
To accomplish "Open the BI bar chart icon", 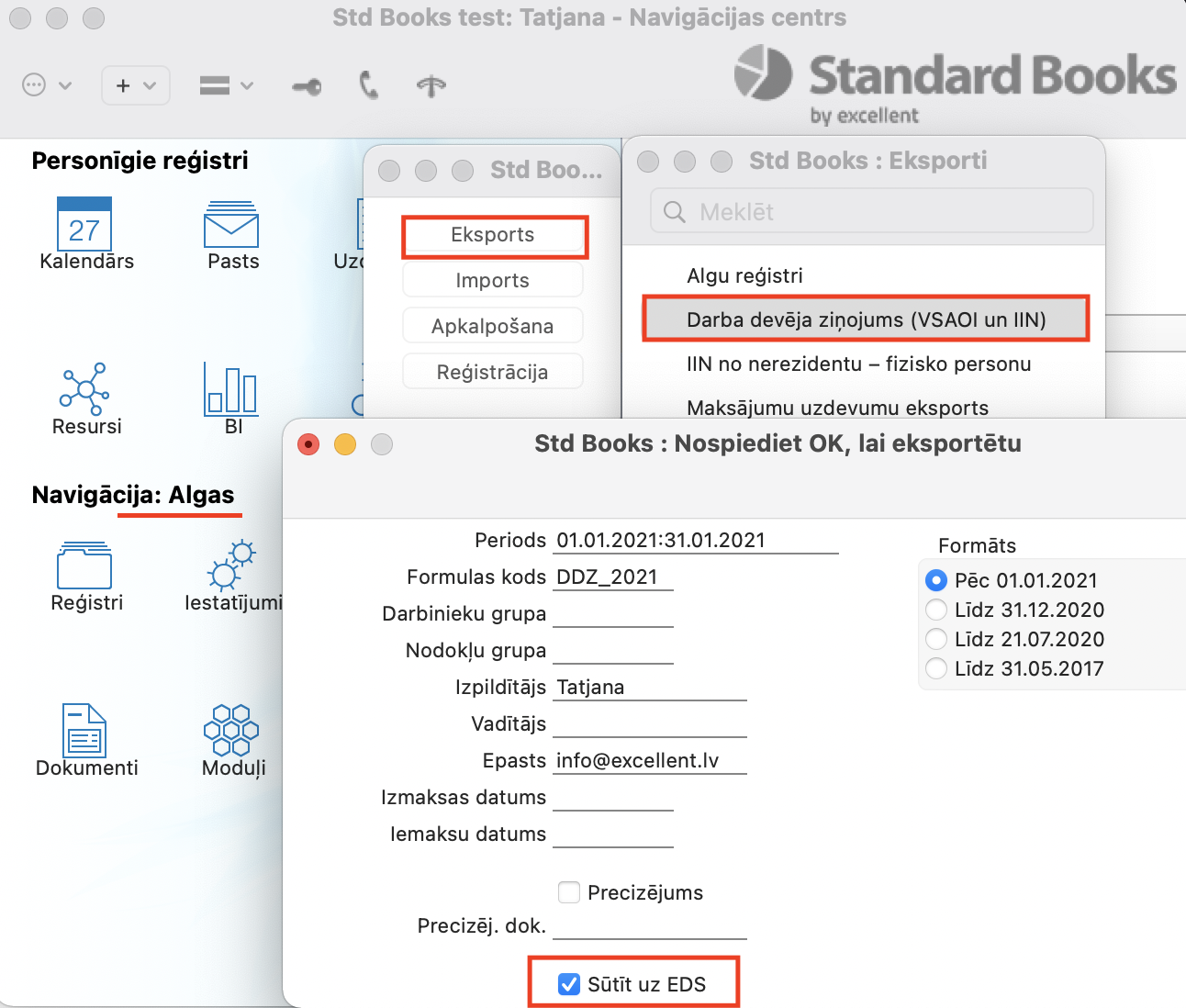I will [x=231, y=388].
